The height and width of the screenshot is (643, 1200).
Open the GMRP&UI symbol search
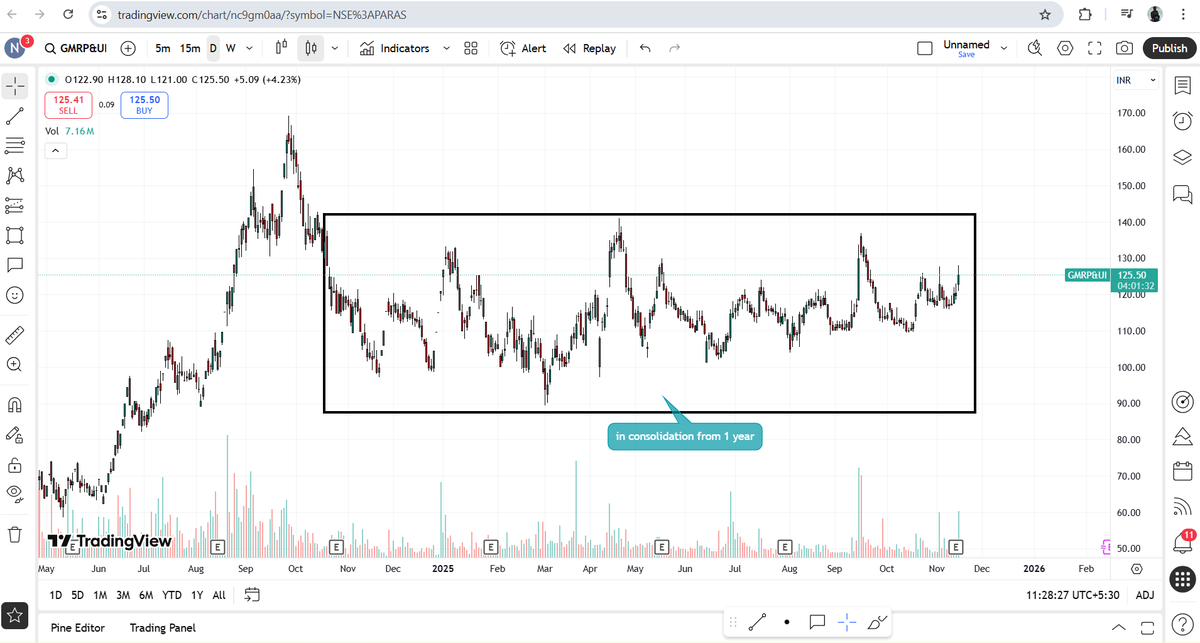pos(77,48)
